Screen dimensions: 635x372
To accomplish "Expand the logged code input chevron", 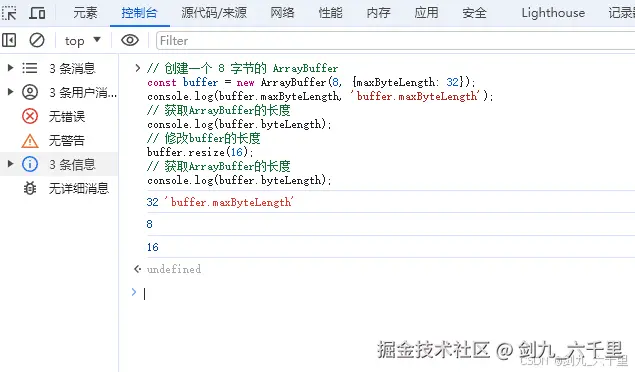I will [138, 68].
